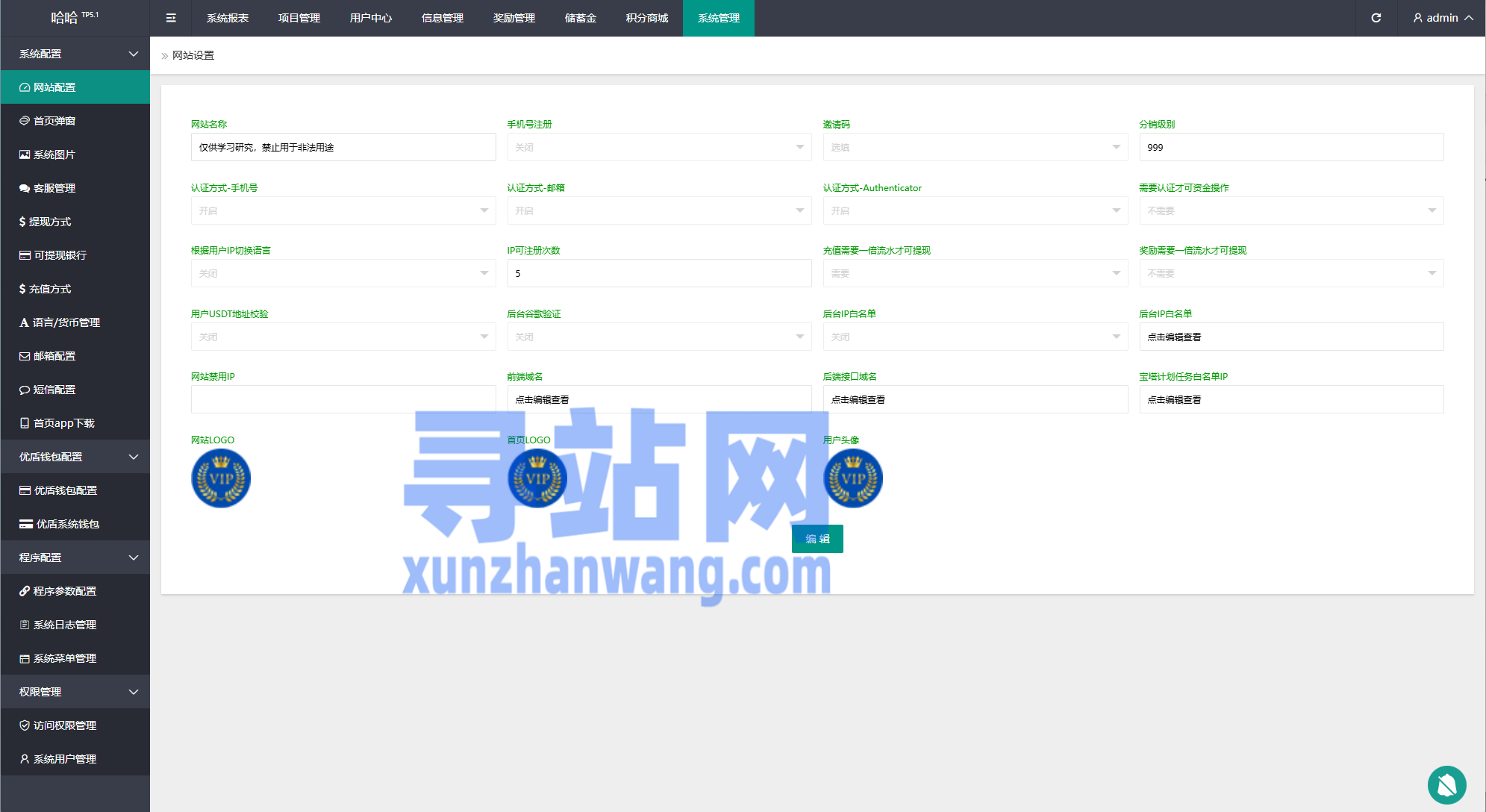The width and height of the screenshot is (1486, 812).
Task: Click the sidebar collapse hamburger icon
Action: pyautogui.click(x=171, y=18)
